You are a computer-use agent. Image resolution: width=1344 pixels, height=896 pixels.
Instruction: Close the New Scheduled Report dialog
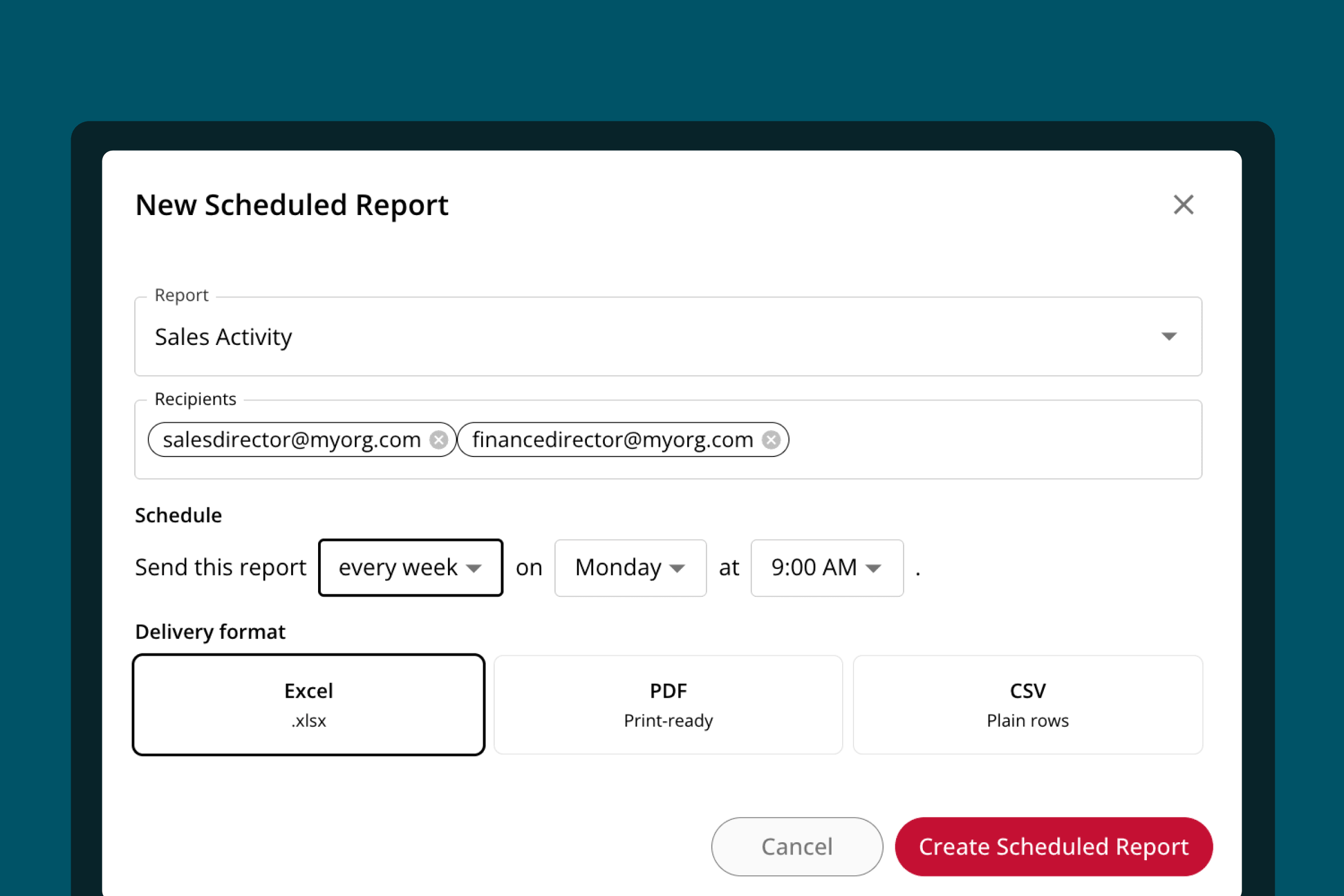(x=1183, y=204)
